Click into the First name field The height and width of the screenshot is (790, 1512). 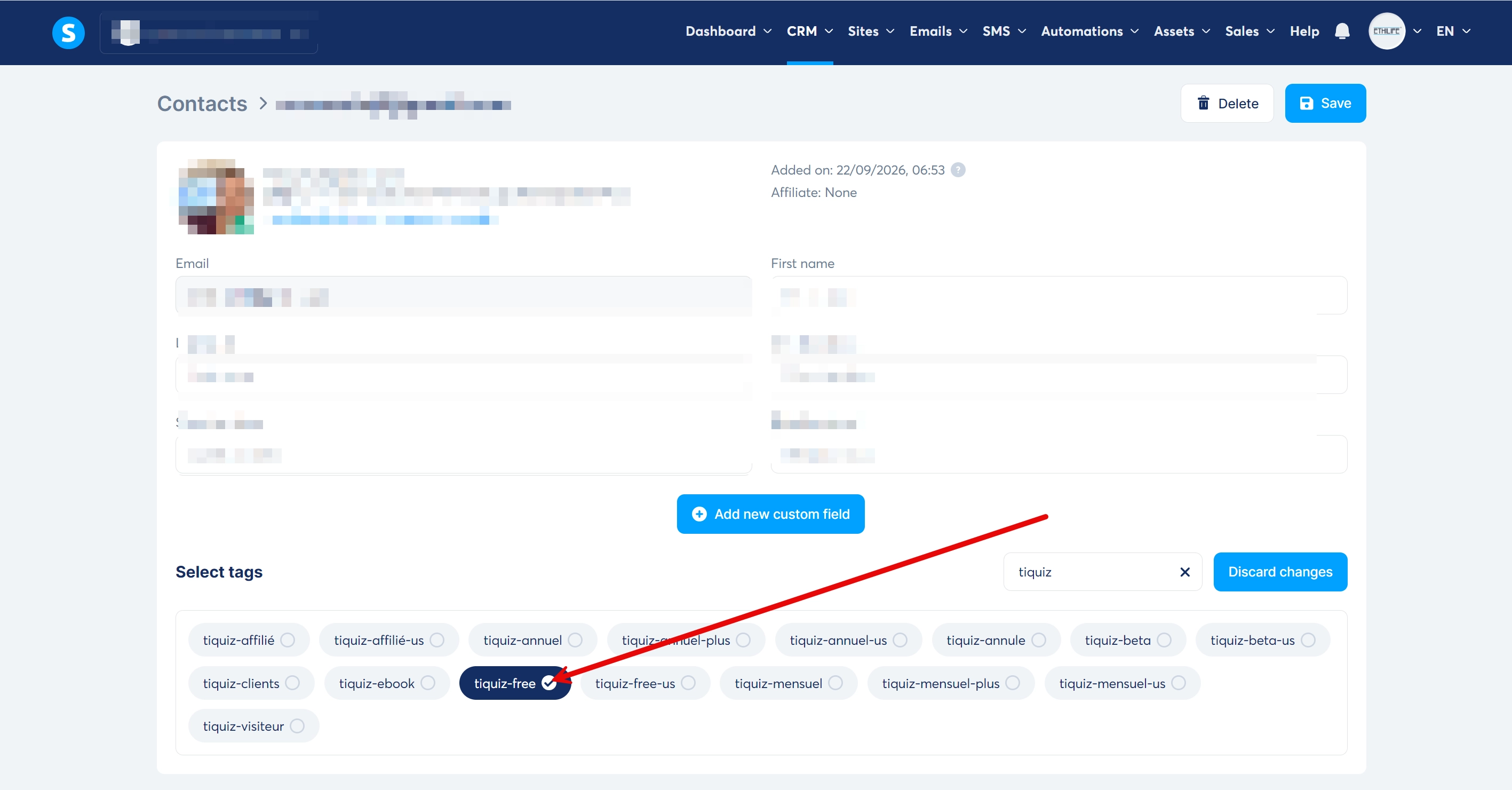[1059, 295]
